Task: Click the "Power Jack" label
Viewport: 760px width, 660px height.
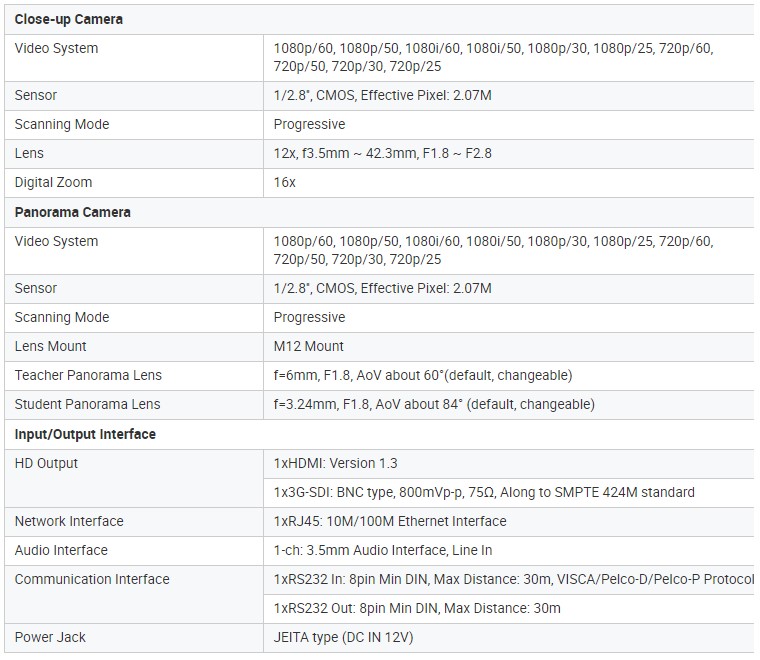Action: point(50,637)
